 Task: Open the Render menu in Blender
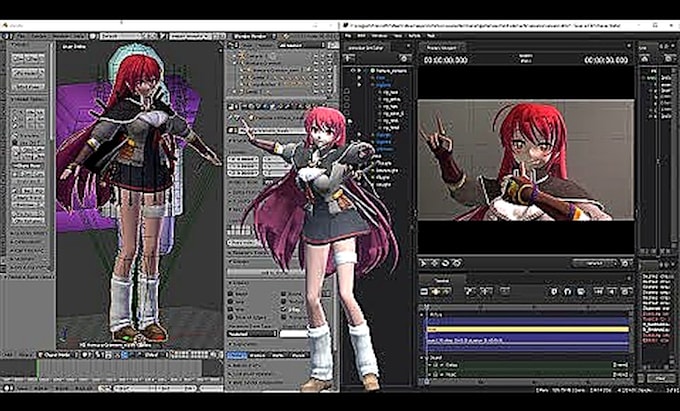click(x=40, y=36)
